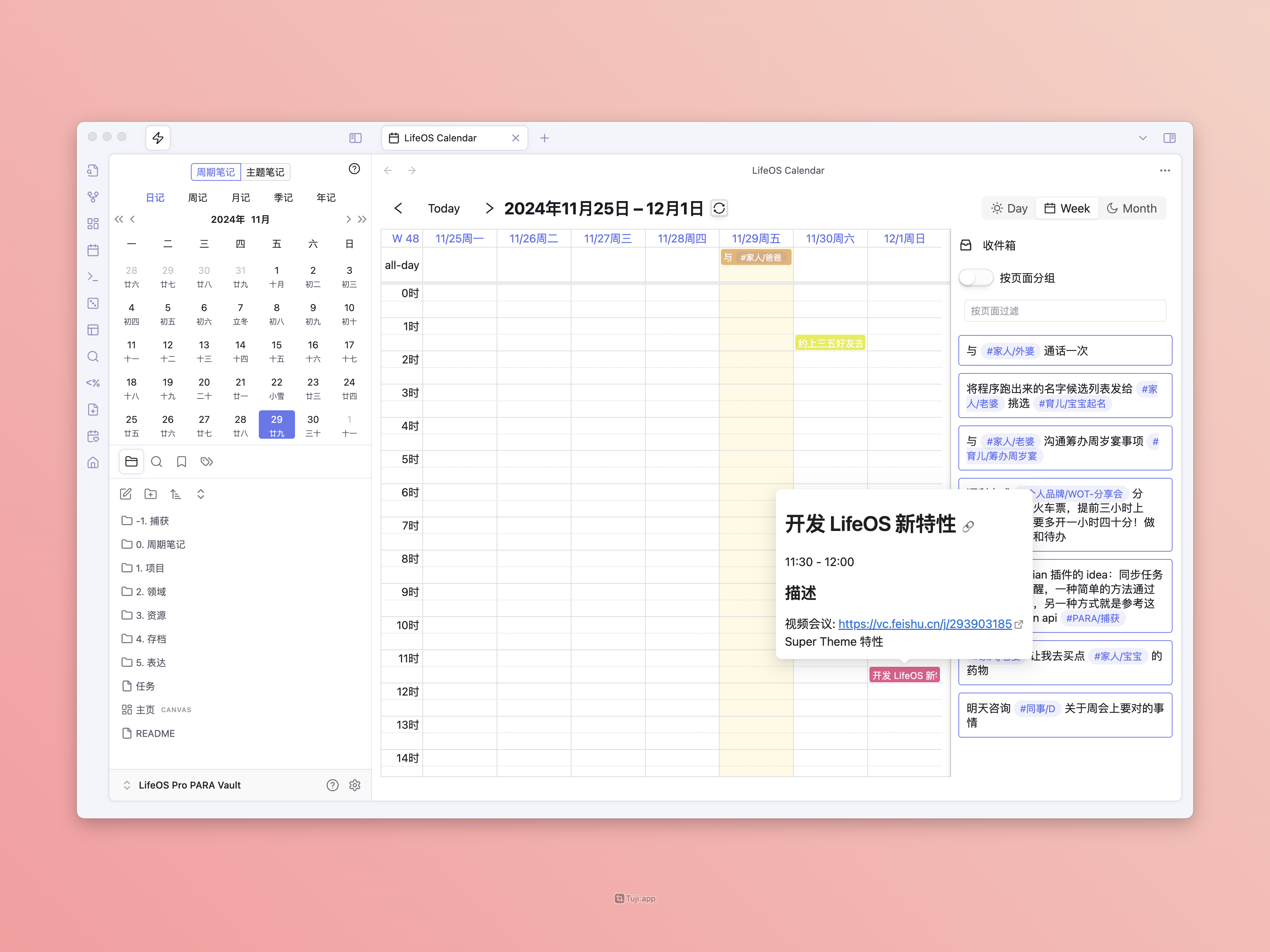Open the LifeOS Pro PARA Vault switcher

click(x=189, y=785)
